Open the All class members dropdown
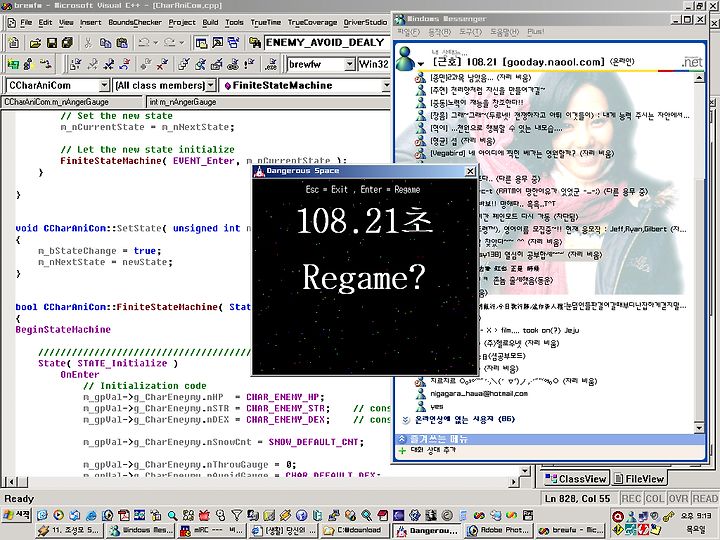 210,85
